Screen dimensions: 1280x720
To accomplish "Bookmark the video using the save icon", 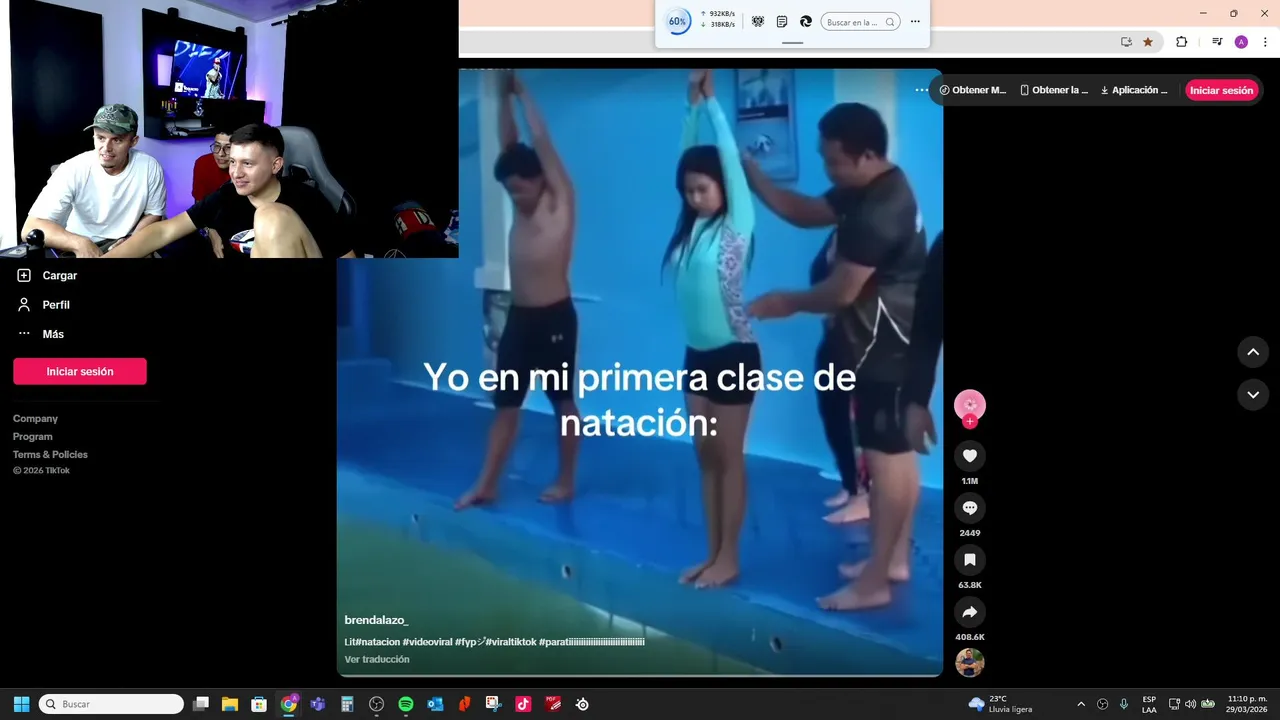I will click(x=969, y=560).
